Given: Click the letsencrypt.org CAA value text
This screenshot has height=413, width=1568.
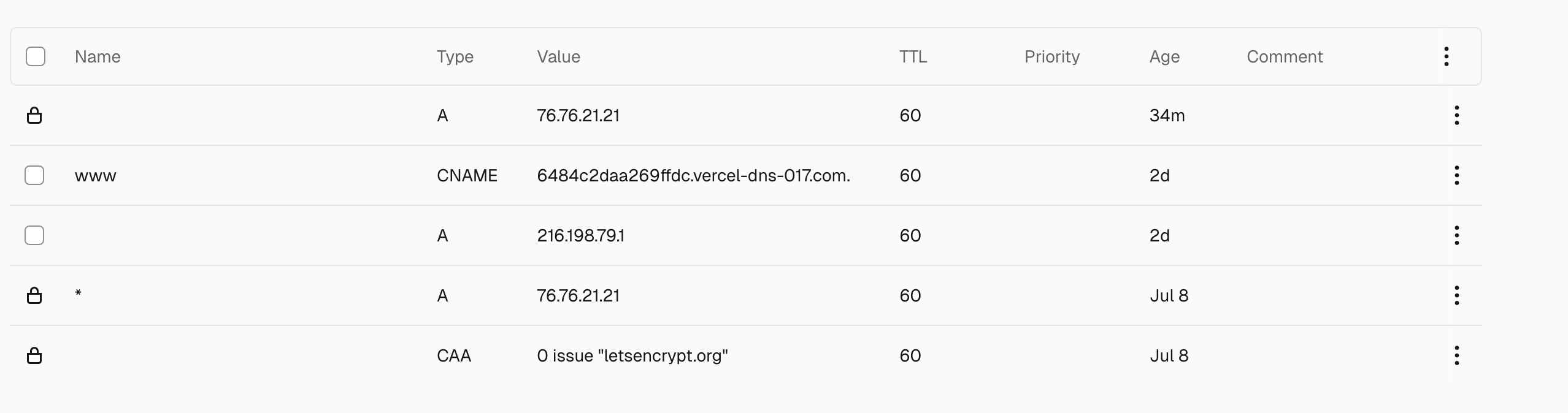Looking at the screenshot, I should pyautogui.click(x=632, y=355).
